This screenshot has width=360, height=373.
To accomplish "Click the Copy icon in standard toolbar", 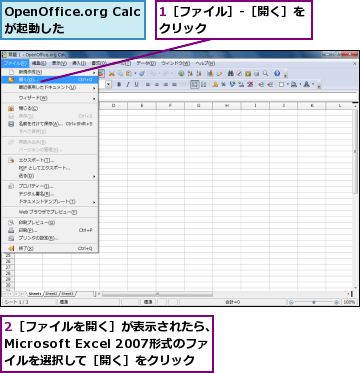I will 120,74.
